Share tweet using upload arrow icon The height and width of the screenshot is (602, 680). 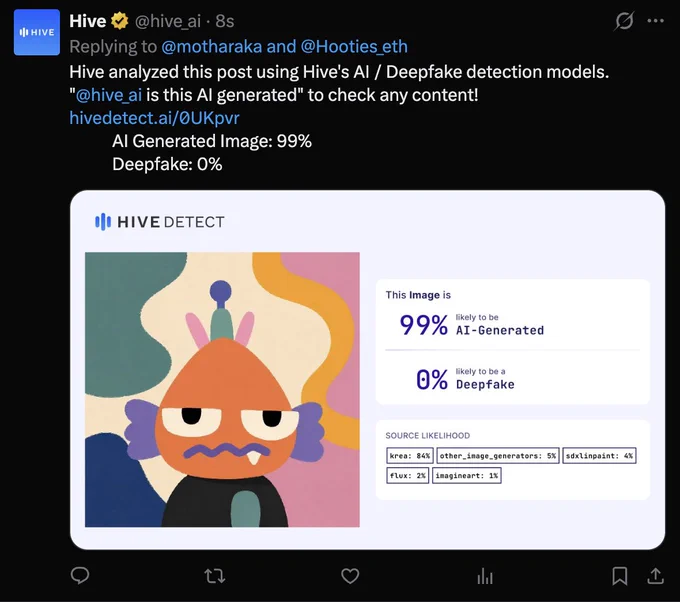tap(655, 576)
